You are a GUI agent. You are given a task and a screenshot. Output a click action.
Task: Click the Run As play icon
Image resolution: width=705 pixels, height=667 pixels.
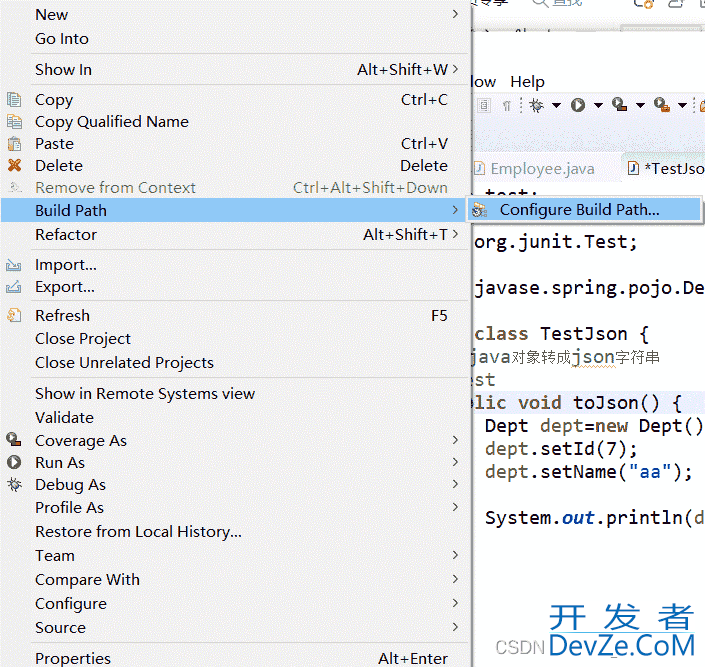14,462
